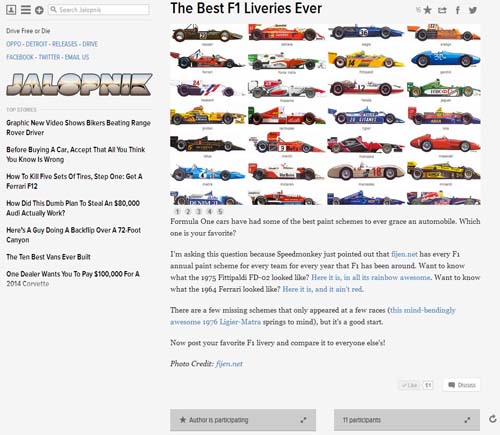Open the hamburger menu icon
Screen dimensions: 500x435
[x=26, y=10]
